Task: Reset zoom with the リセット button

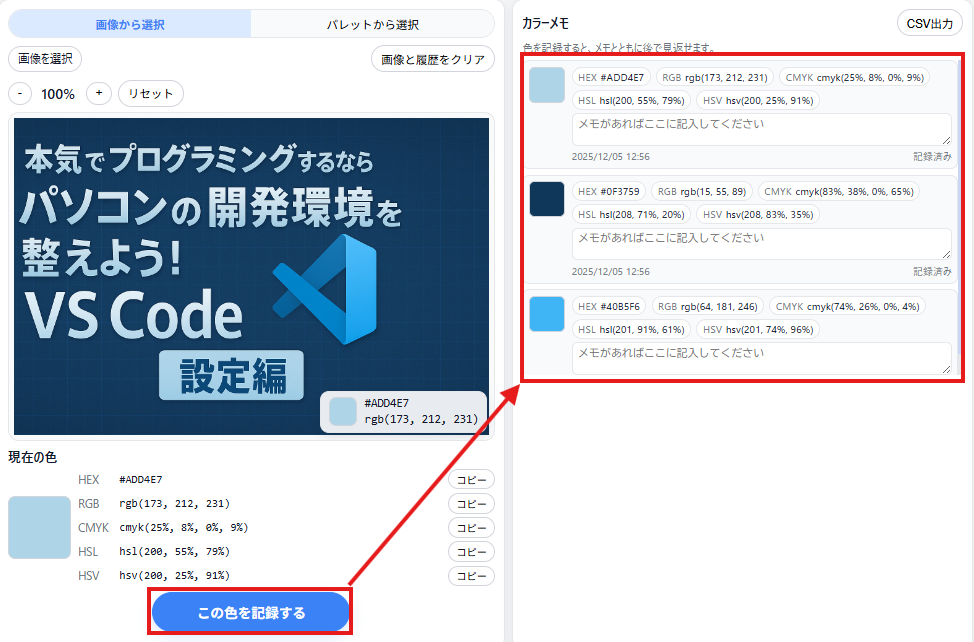Action: pyautogui.click(x=151, y=94)
